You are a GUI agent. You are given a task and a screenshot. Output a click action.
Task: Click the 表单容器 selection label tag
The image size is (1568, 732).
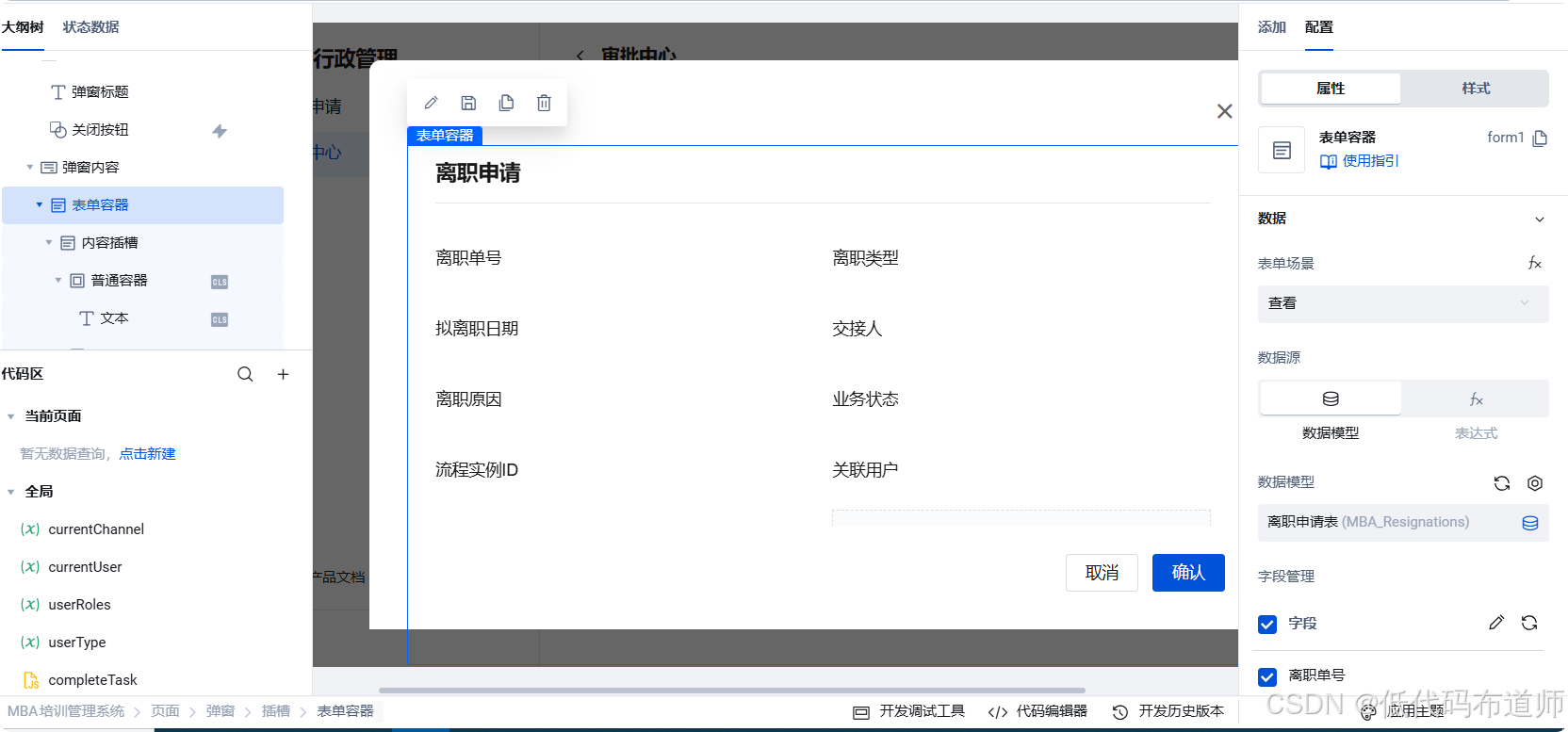tap(445, 136)
